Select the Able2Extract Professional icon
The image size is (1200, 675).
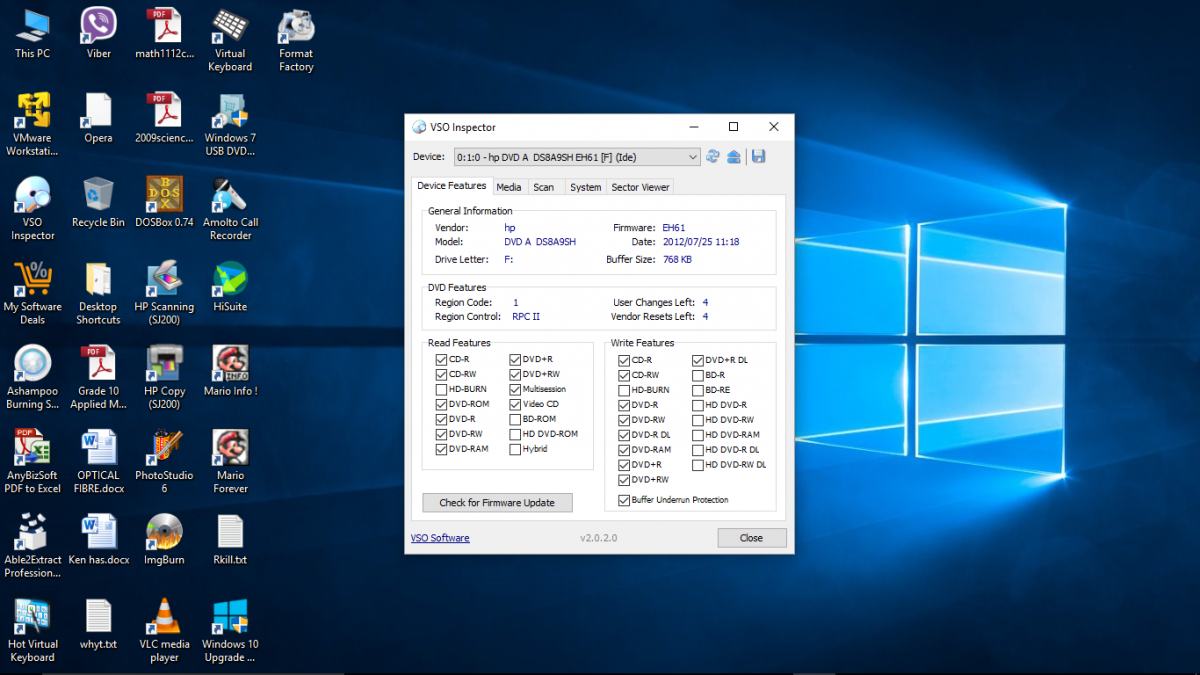[x=32, y=546]
